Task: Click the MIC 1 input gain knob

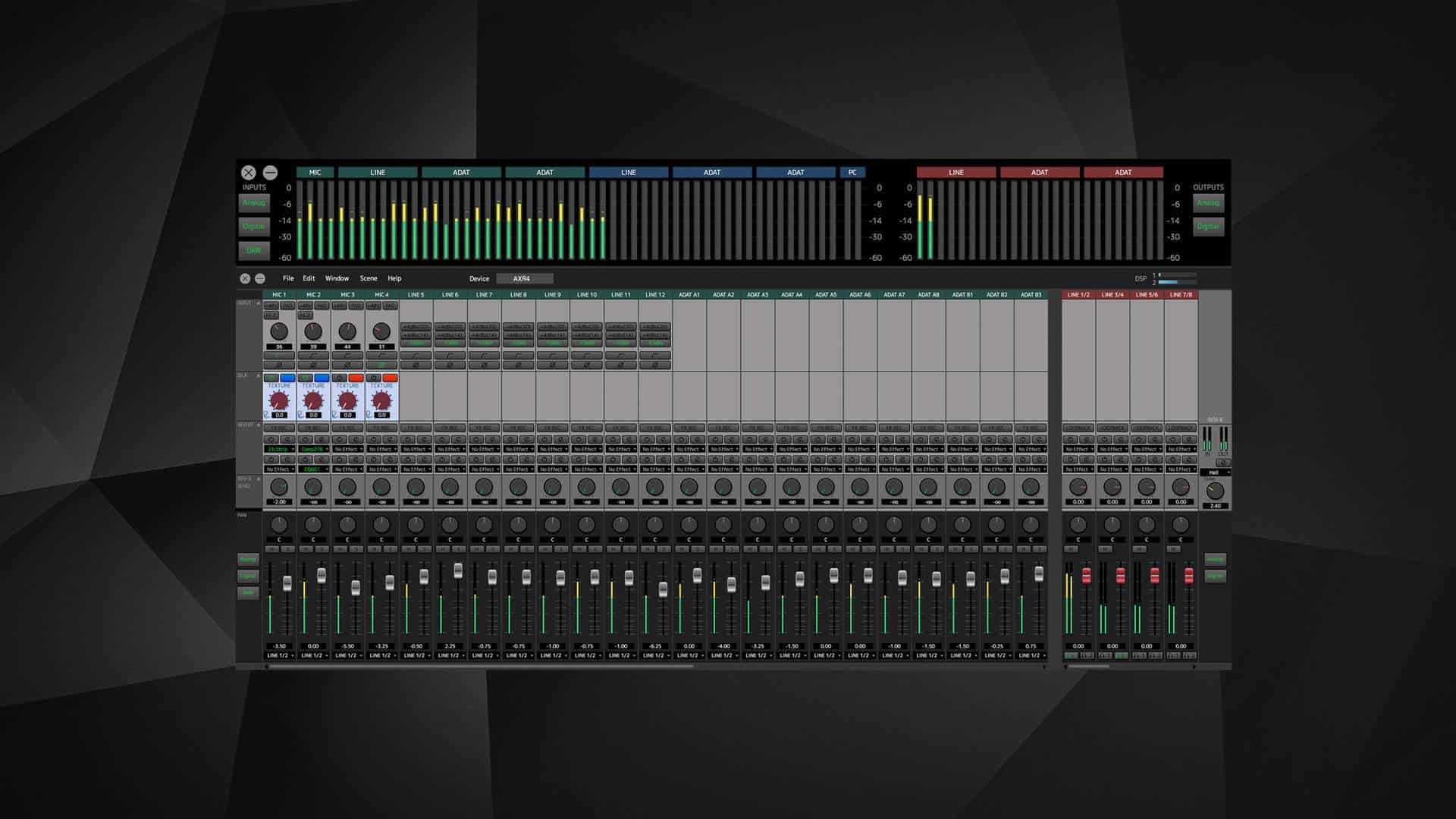Action: click(x=279, y=331)
